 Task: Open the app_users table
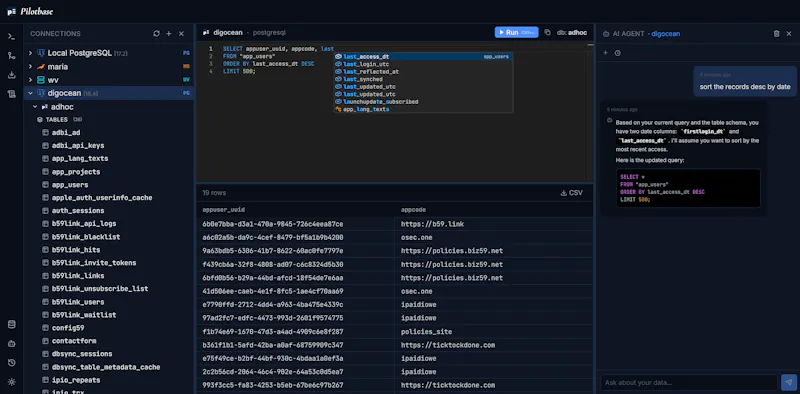click(x=70, y=185)
